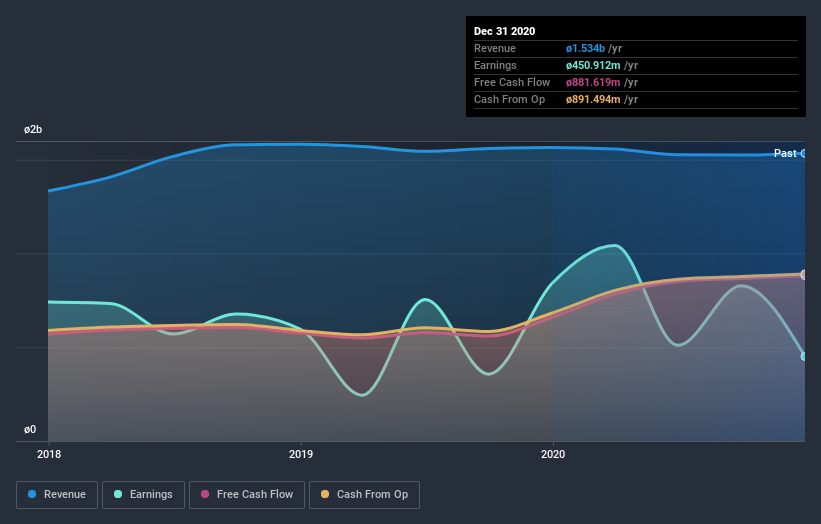This screenshot has height=524, width=821.
Task: Select the Earnings endpoint marker at chart end
Action: click(x=803, y=356)
